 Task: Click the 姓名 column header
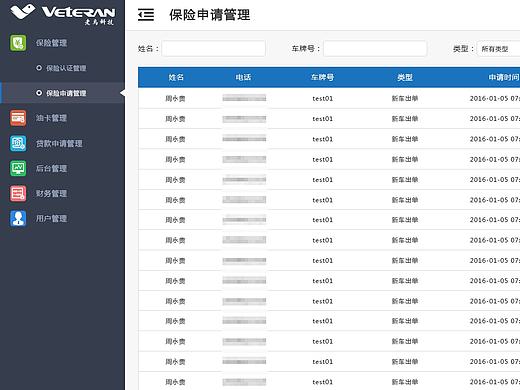coord(176,77)
